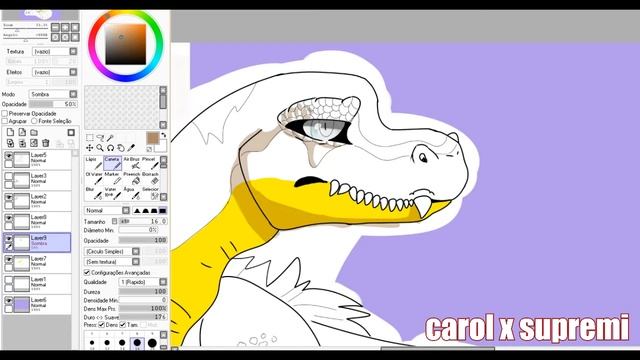Adjust Duro <-> Suave slider
The height and width of the screenshot is (360, 640).
tap(143, 317)
